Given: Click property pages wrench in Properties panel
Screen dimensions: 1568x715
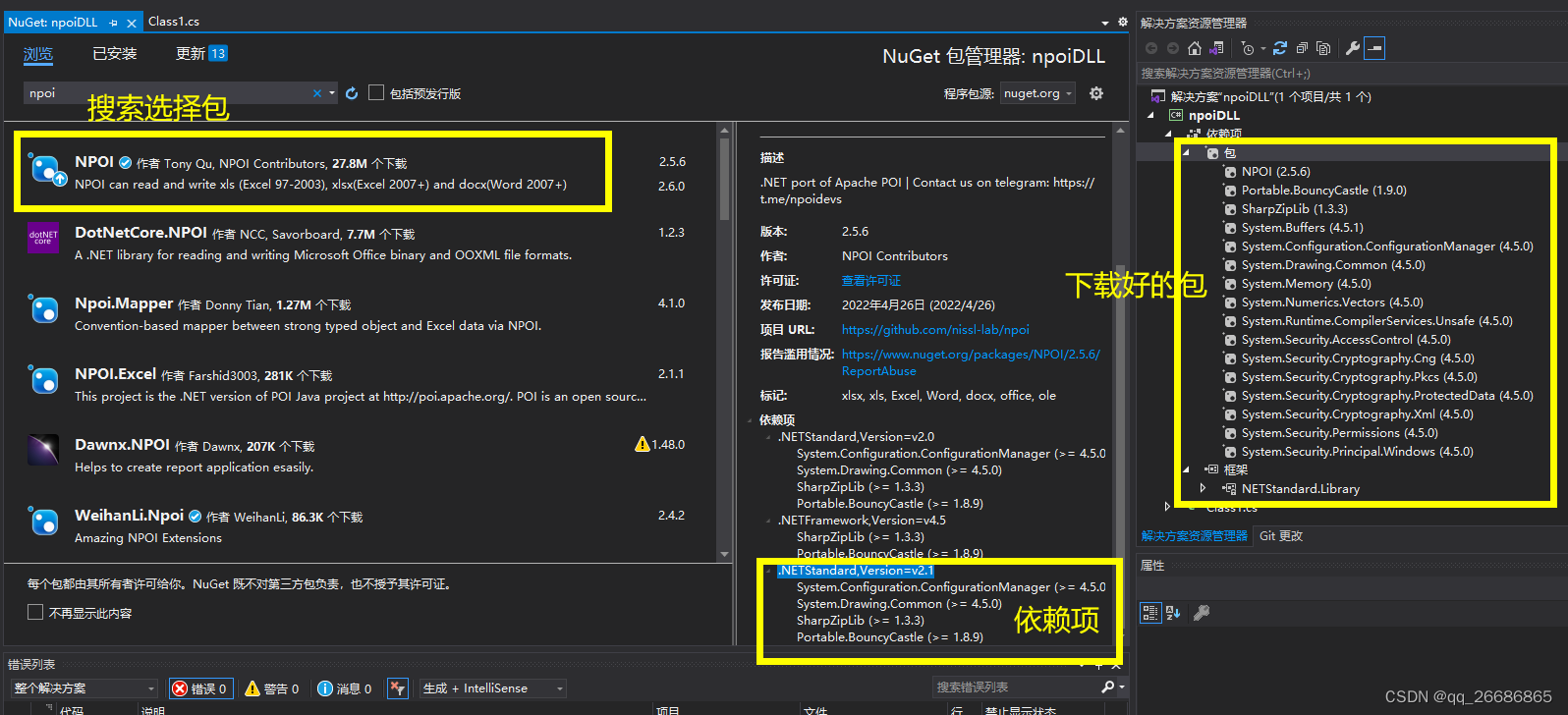Looking at the screenshot, I should click(x=1201, y=613).
